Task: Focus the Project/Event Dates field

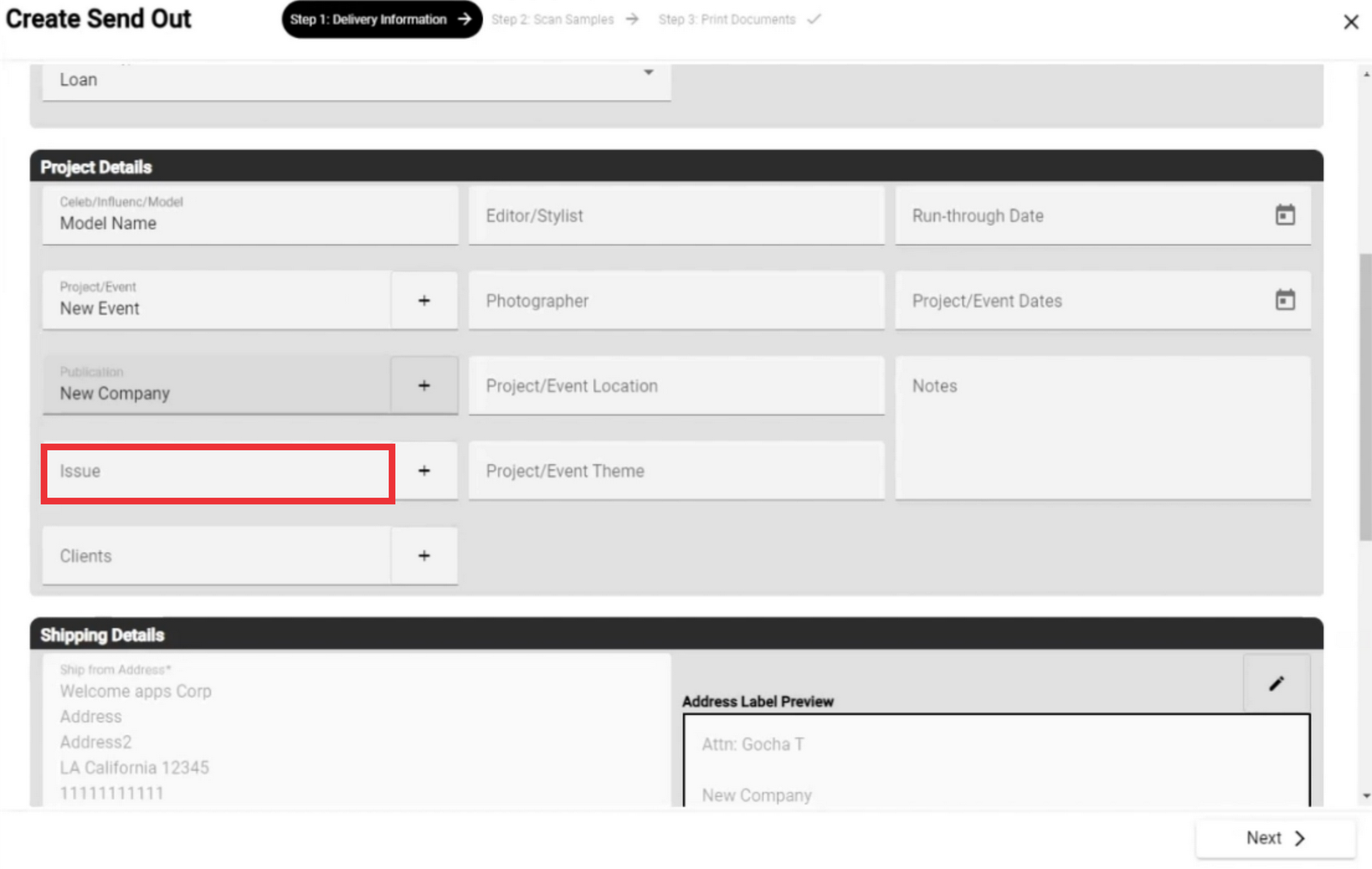Action: 1103,301
